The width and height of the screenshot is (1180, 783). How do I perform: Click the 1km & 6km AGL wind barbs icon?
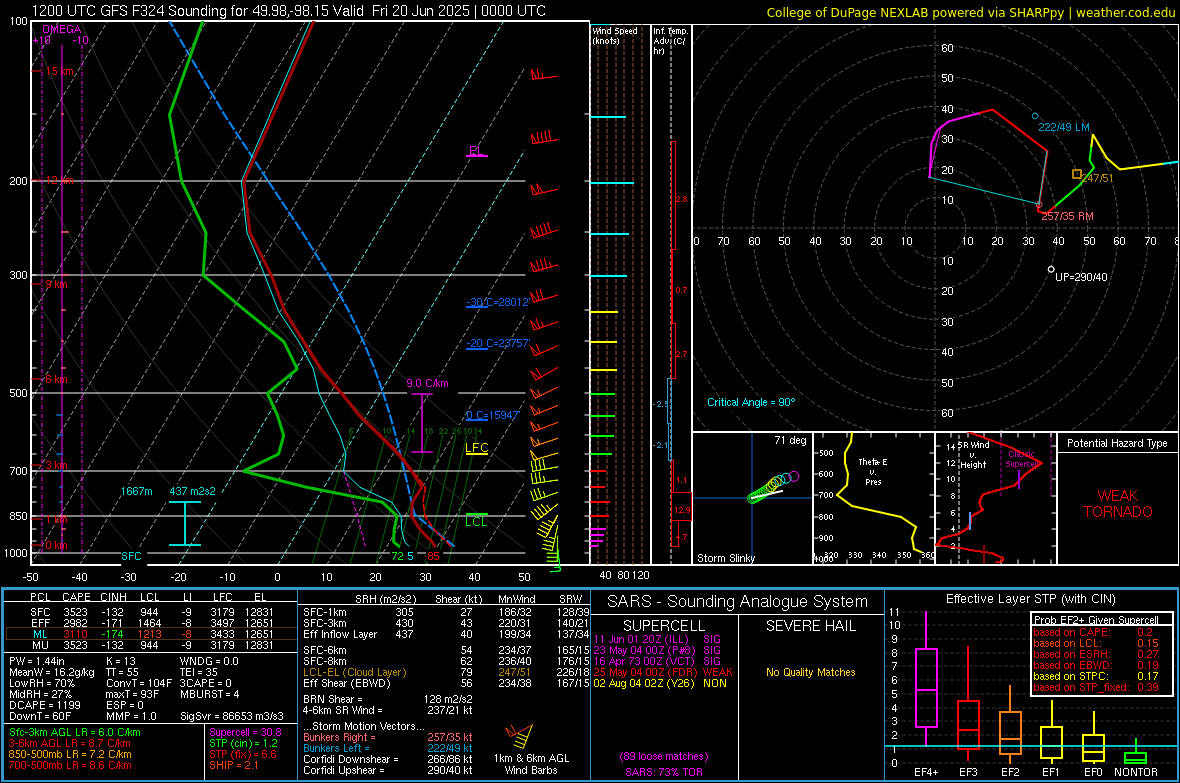click(519, 736)
